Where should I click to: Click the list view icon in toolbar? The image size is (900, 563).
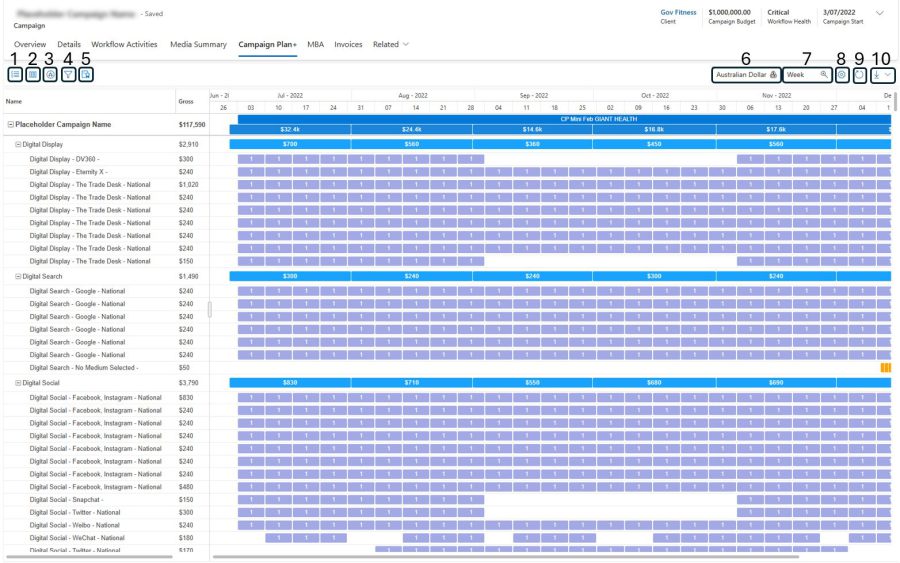(x=15, y=74)
